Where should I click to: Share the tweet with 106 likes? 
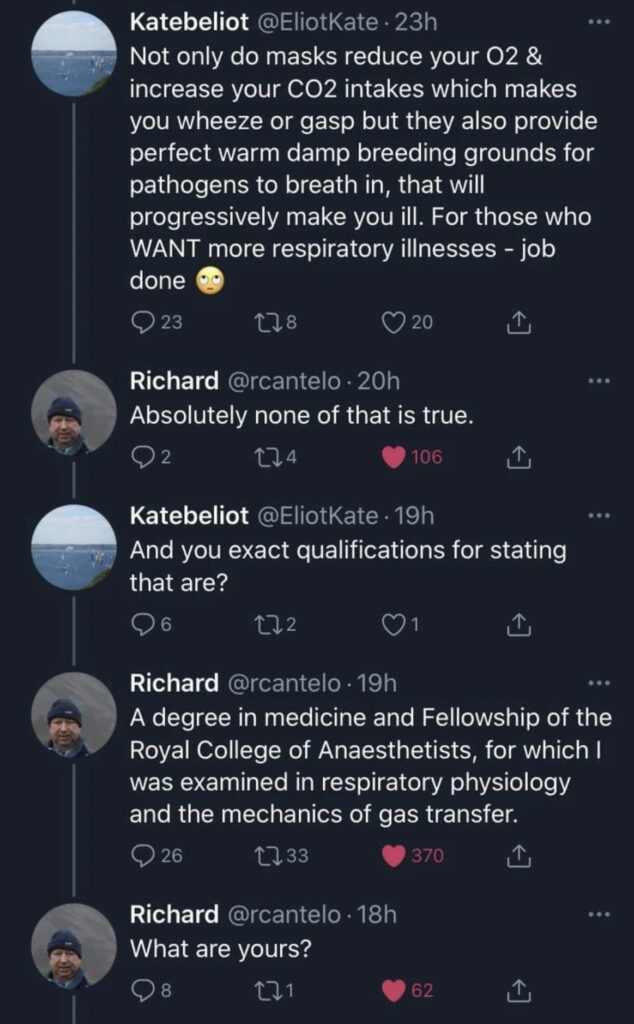point(518,458)
